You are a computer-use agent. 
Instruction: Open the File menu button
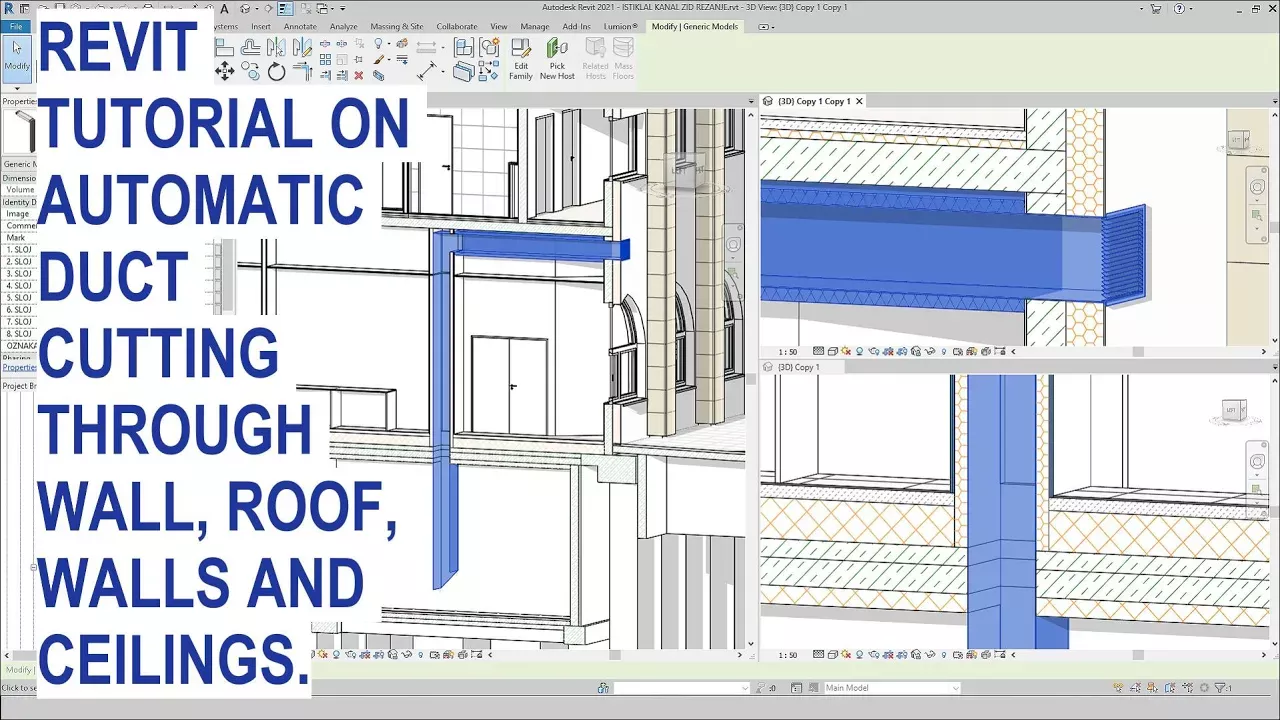(16, 27)
